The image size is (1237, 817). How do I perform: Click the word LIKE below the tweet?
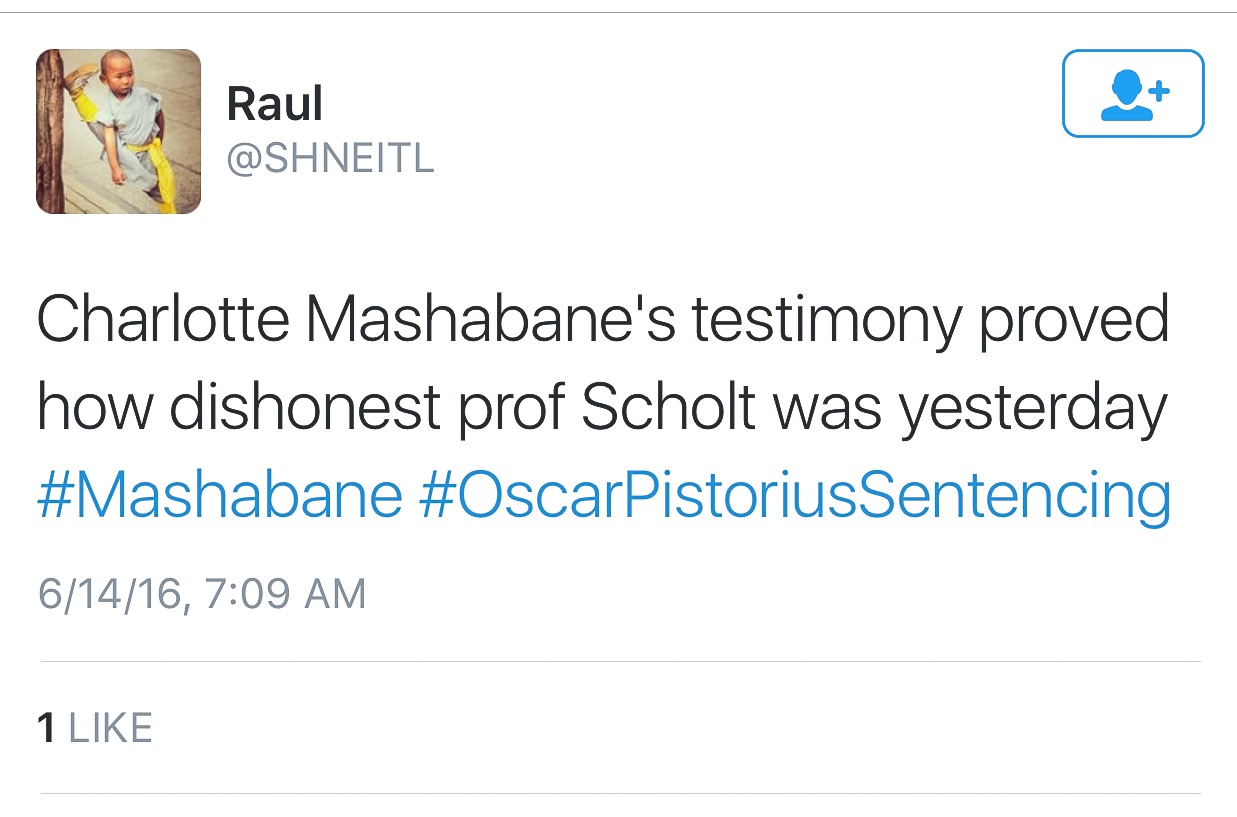110,727
